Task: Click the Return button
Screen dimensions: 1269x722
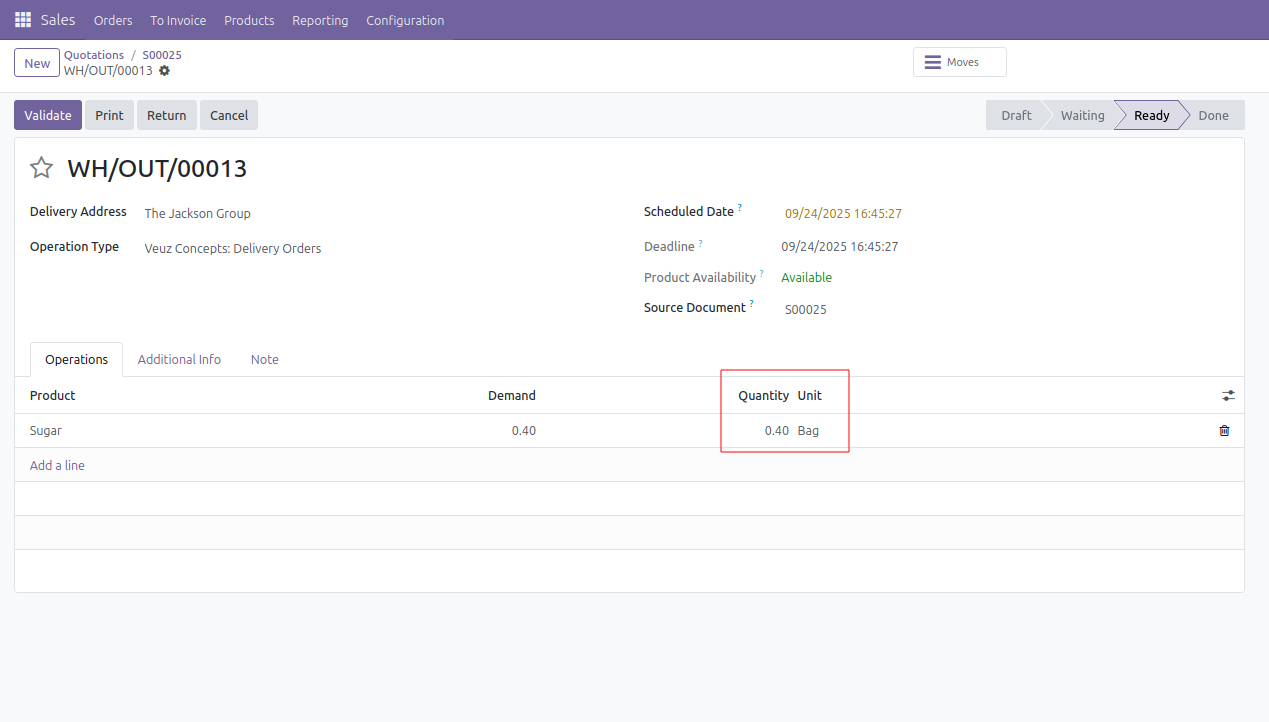Action: [x=166, y=115]
